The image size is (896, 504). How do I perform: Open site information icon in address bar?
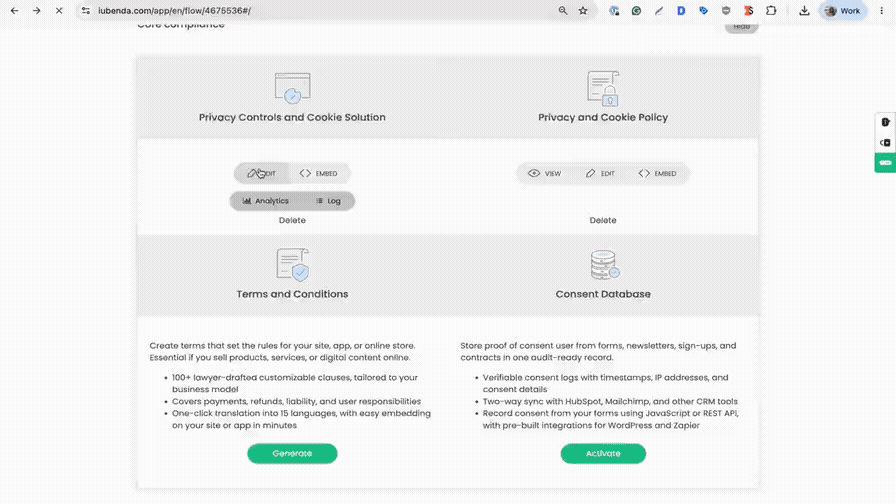tap(86, 11)
